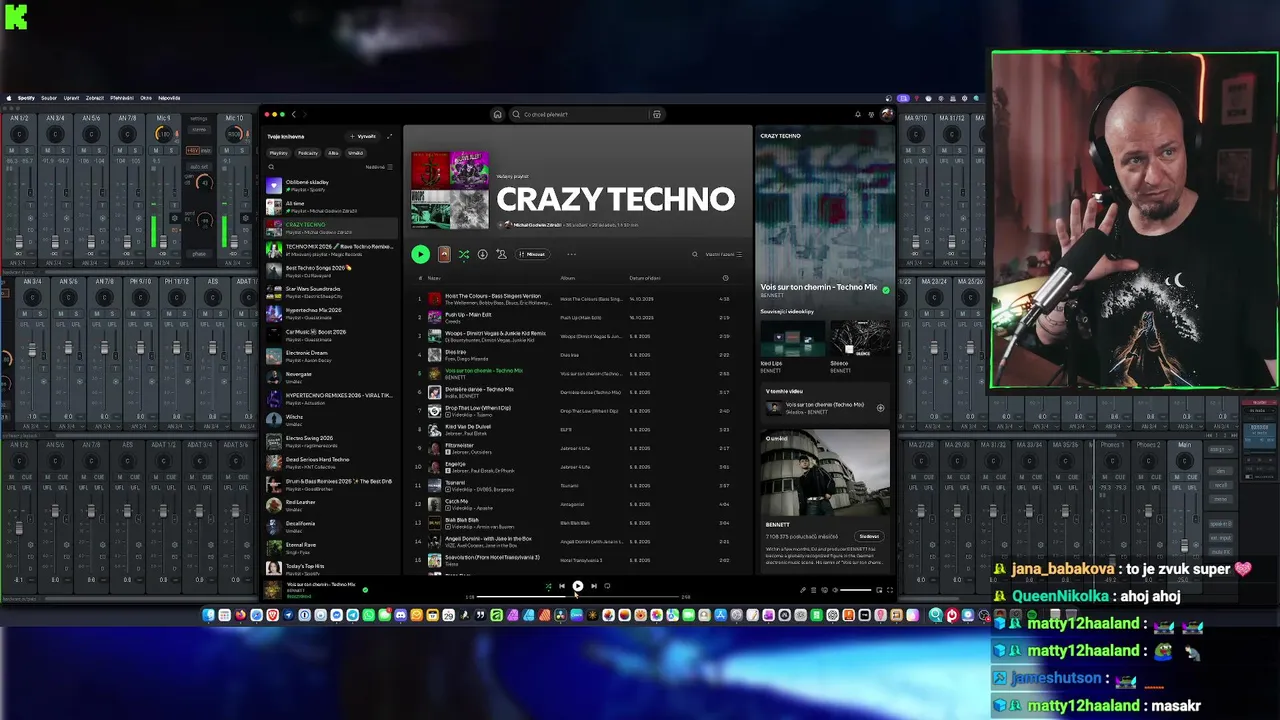Open the connect-to-device icon in the player bar
Screen dimensions: 1280x720
click(x=824, y=590)
